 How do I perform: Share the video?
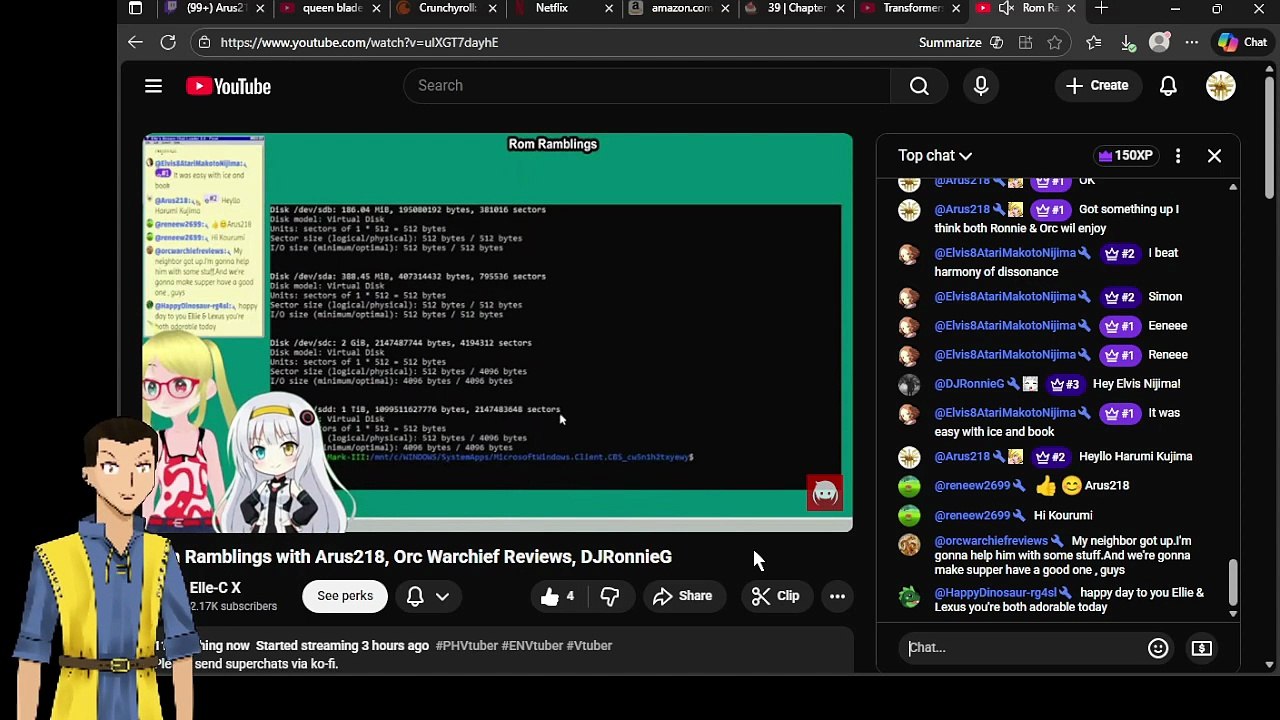point(682,596)
